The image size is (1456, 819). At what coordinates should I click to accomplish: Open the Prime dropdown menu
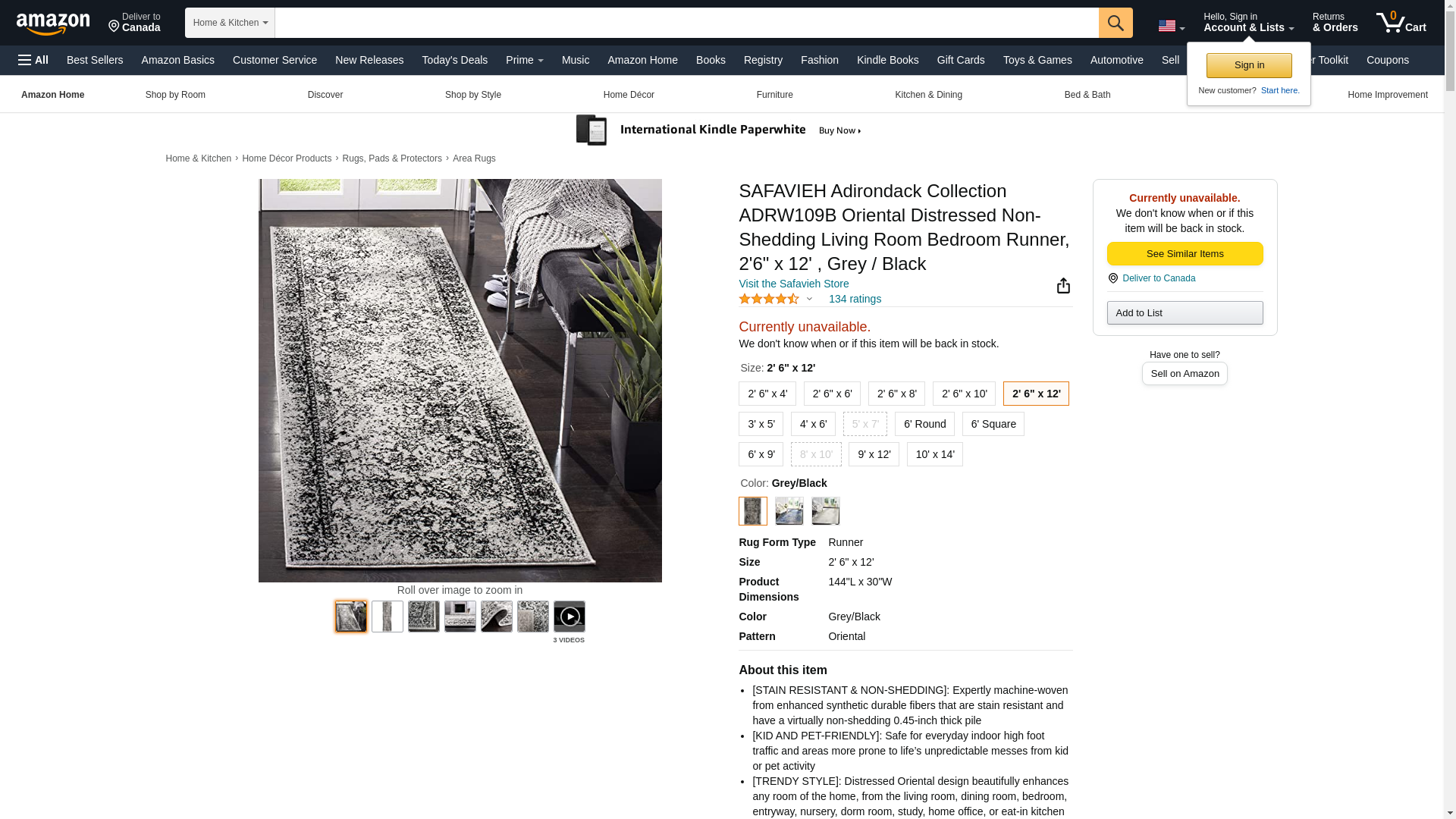click(524, 60)
